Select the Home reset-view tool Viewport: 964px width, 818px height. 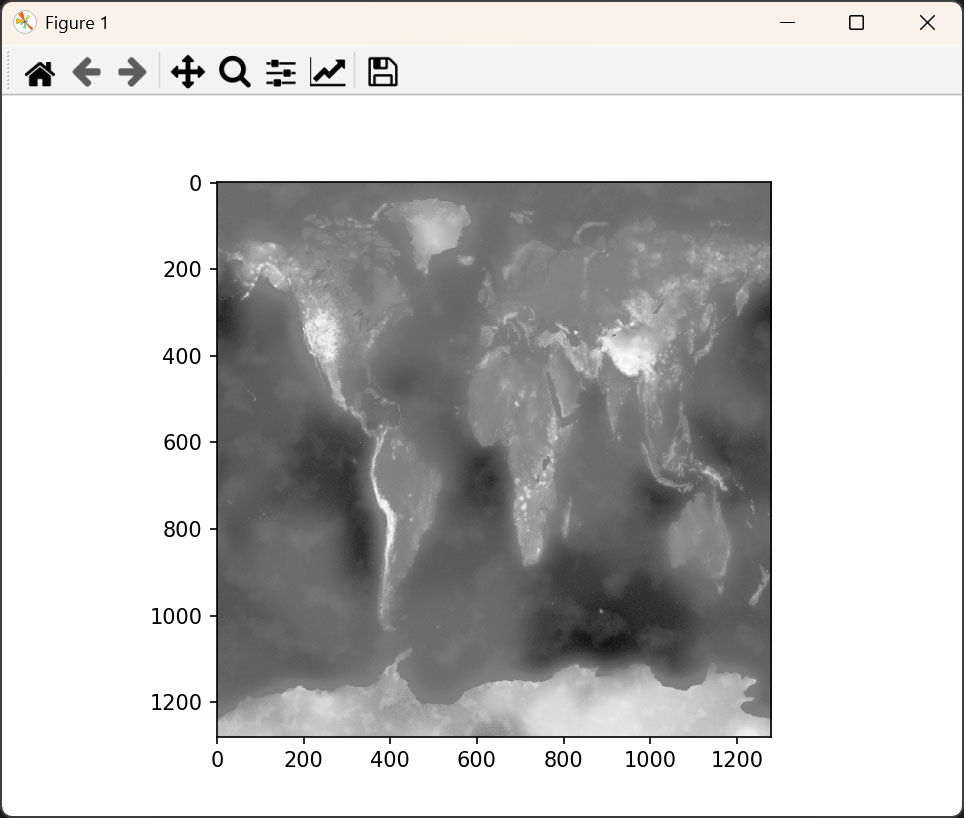[38, 71]
